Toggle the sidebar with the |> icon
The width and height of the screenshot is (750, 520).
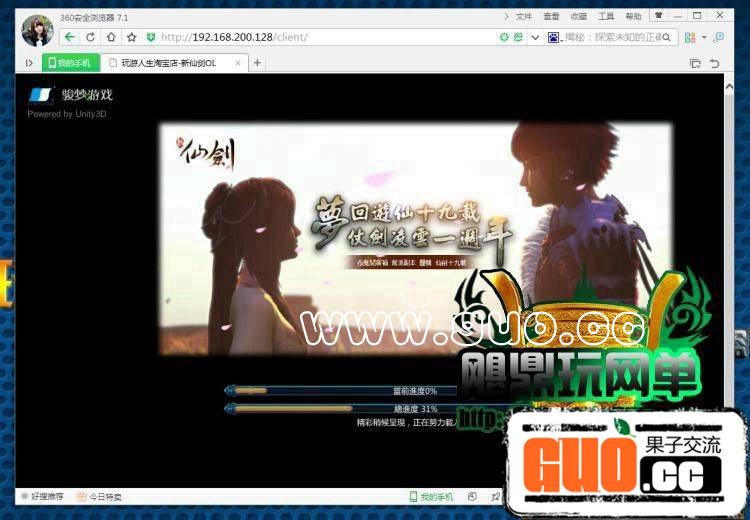[29, 63]
